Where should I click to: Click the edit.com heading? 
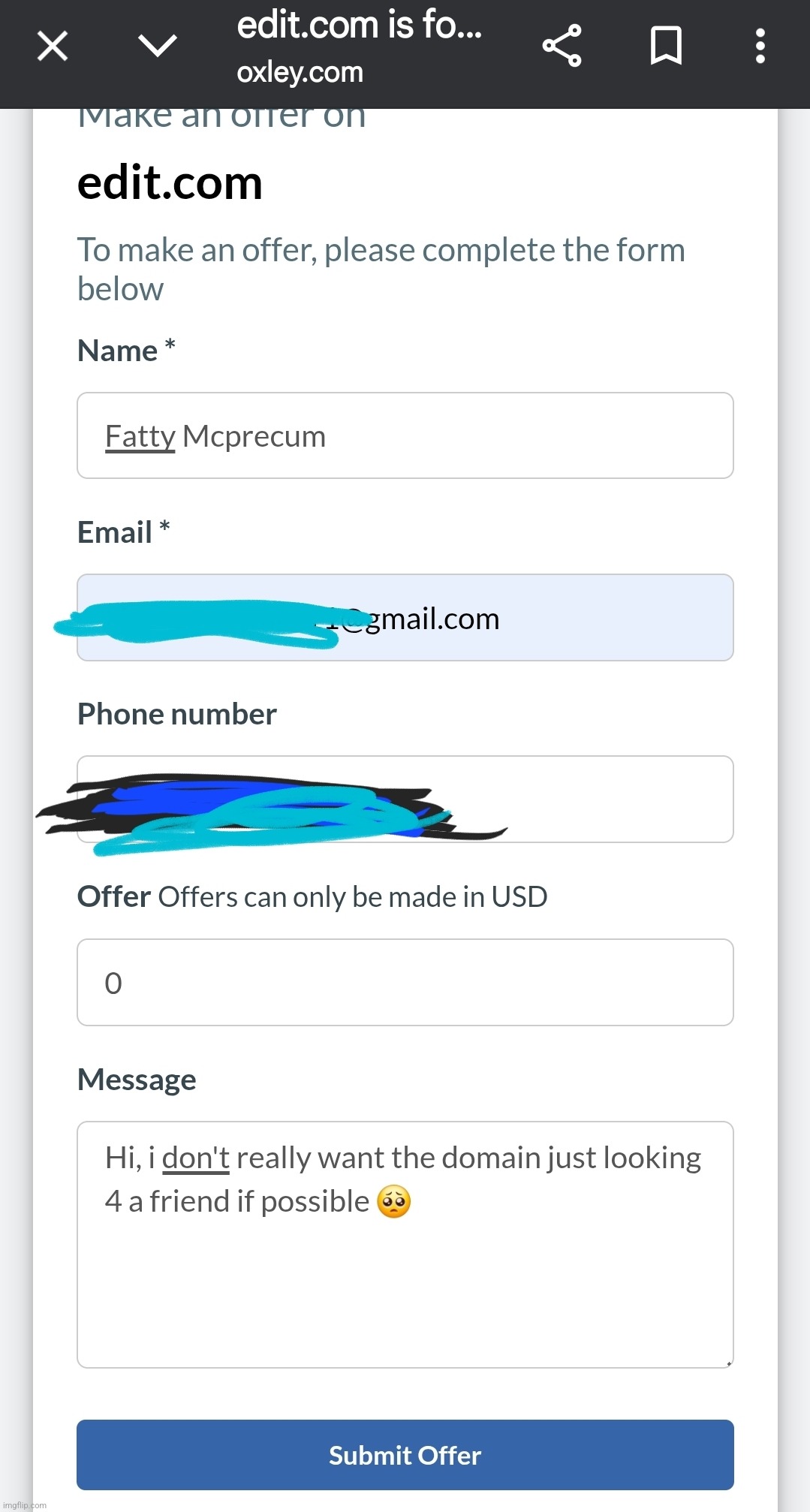[x=170, y=182]
